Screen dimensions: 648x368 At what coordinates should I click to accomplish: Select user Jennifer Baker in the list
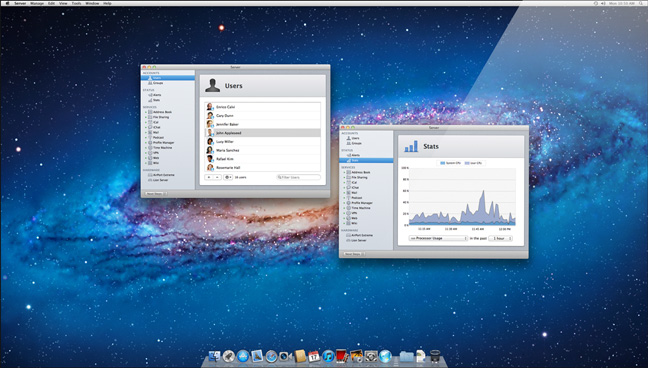click(262, 124)
